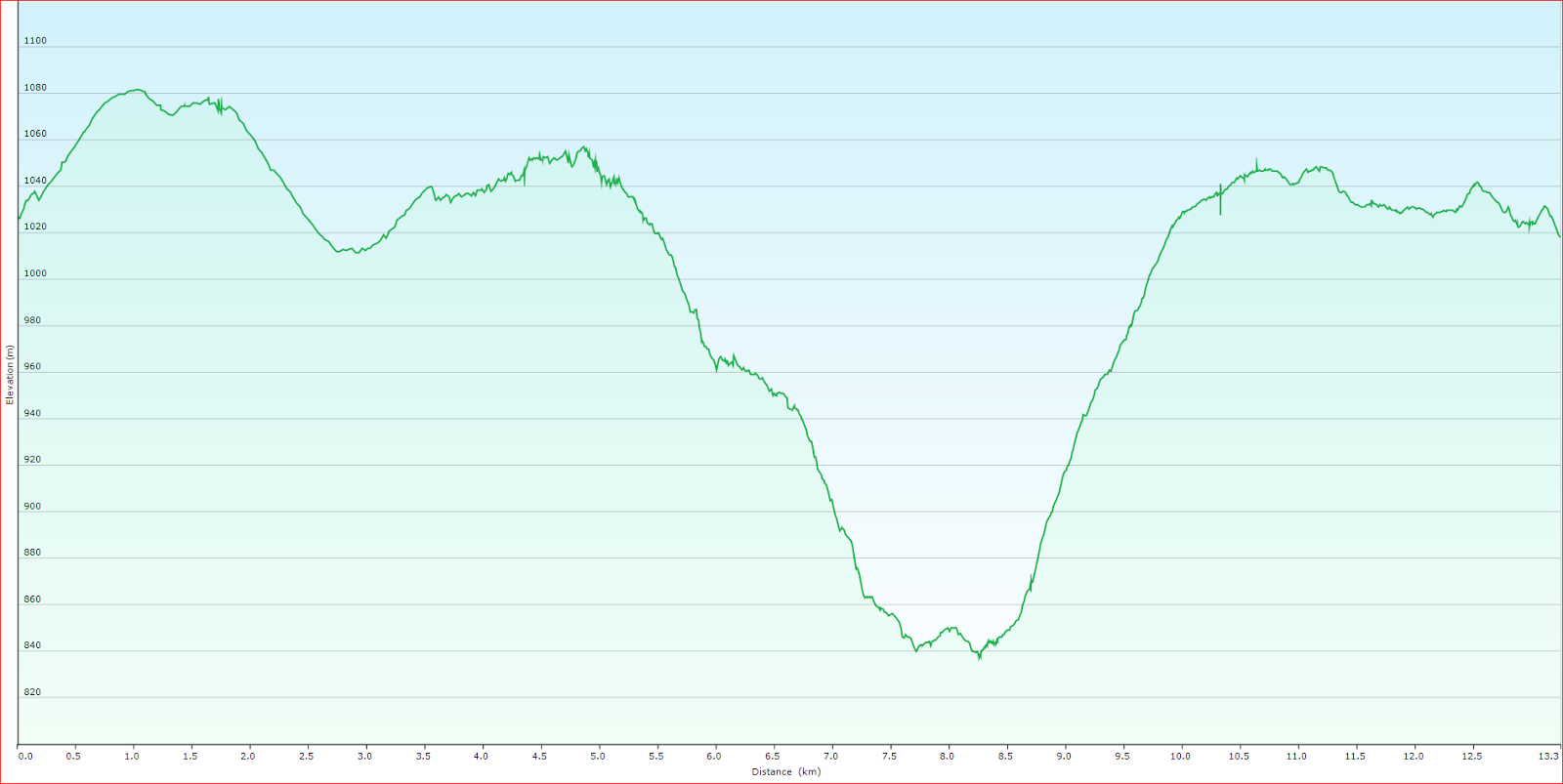Image resolution: width=1563 pixels, height=784 pixels.
Task: Click the 820 elevation axis label
Action: [x=33, y=692]
